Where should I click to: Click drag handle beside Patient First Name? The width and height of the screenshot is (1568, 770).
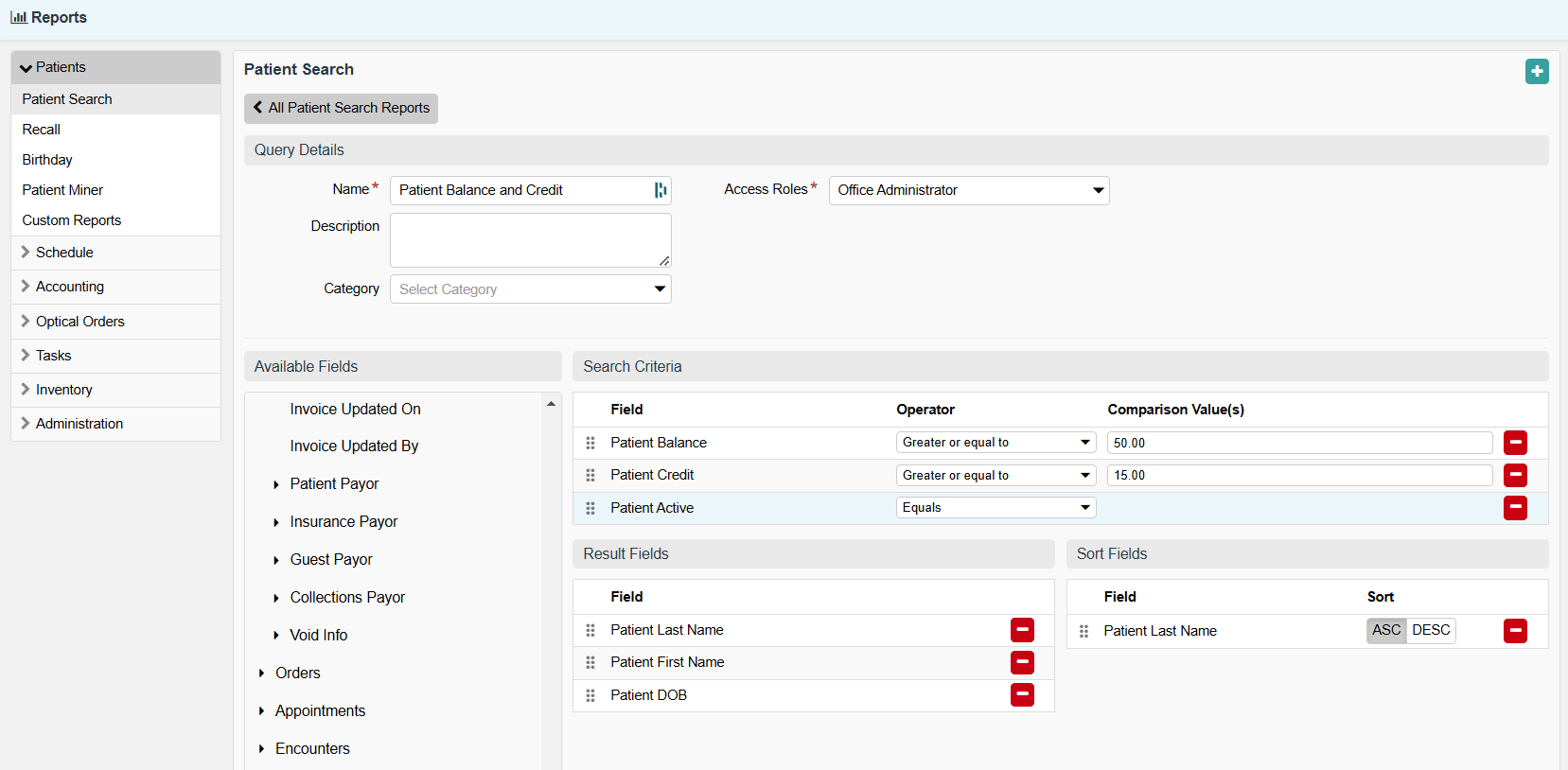[590, 662]
